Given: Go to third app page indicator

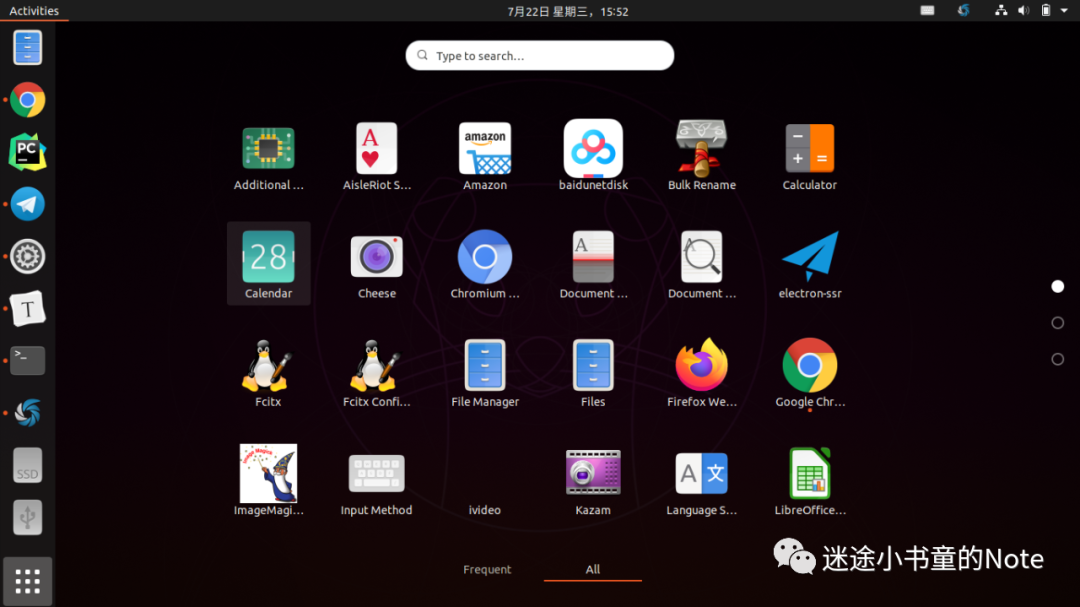Looking at the screenshot, I should click(x=1057, y=359).
